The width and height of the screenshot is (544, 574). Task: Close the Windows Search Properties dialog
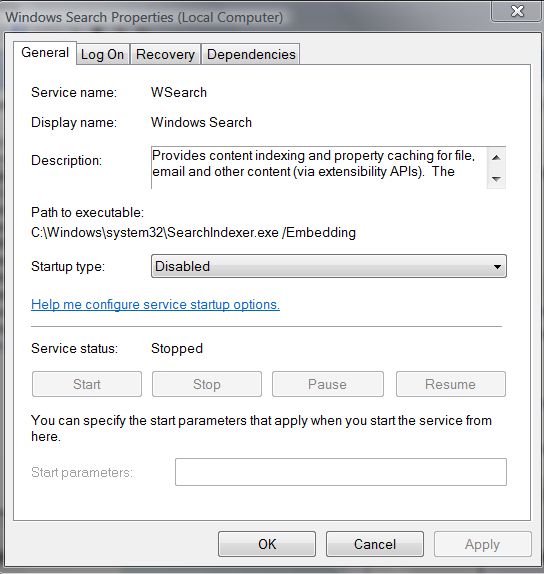[x=517, y=11]
